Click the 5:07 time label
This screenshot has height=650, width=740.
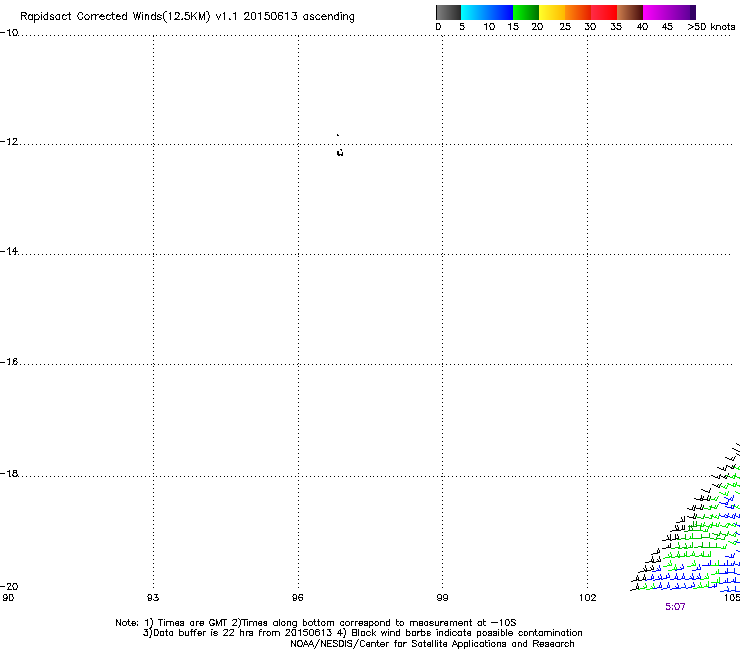675,607
